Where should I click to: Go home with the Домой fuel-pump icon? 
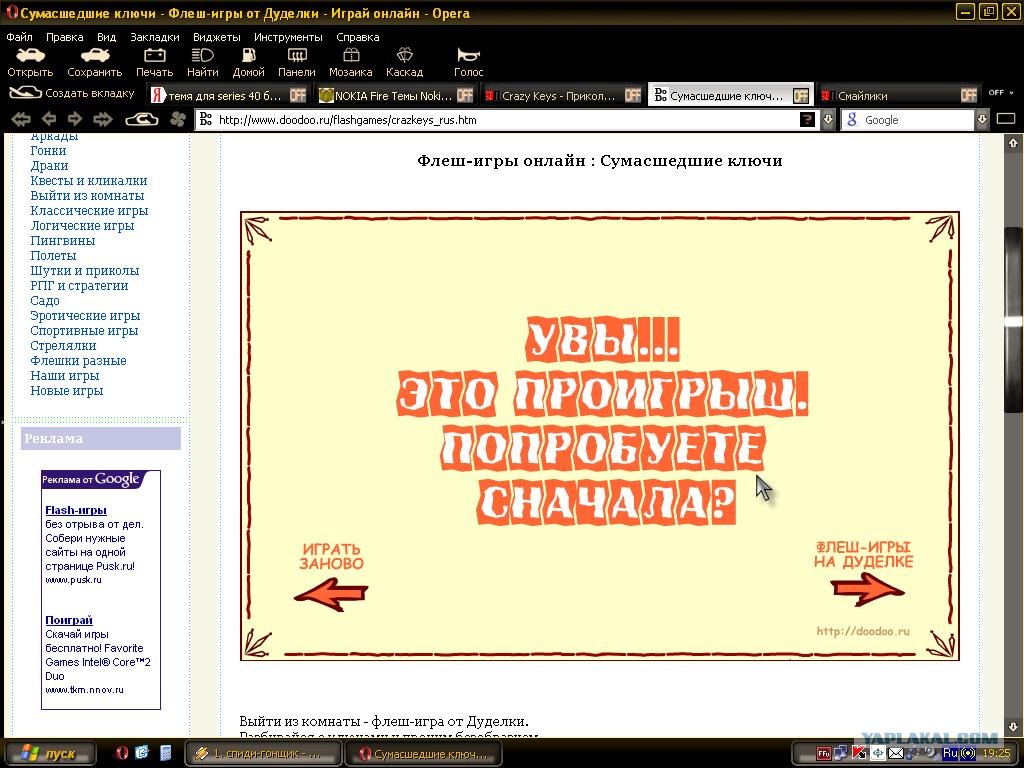click(x=249, y=56)
